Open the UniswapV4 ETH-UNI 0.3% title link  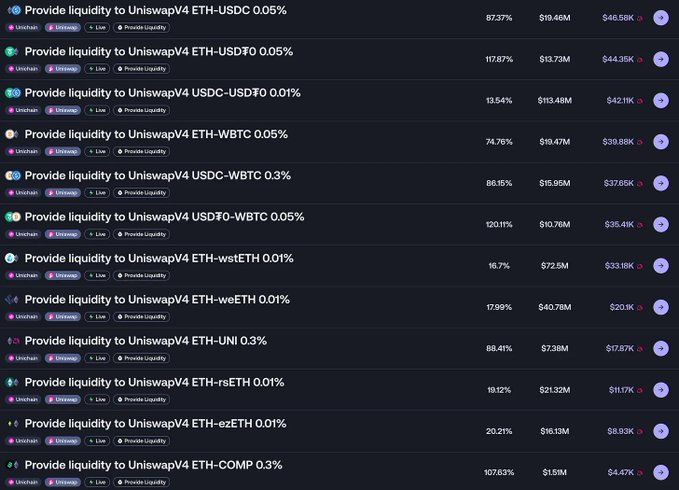click(x=145, y=341)
